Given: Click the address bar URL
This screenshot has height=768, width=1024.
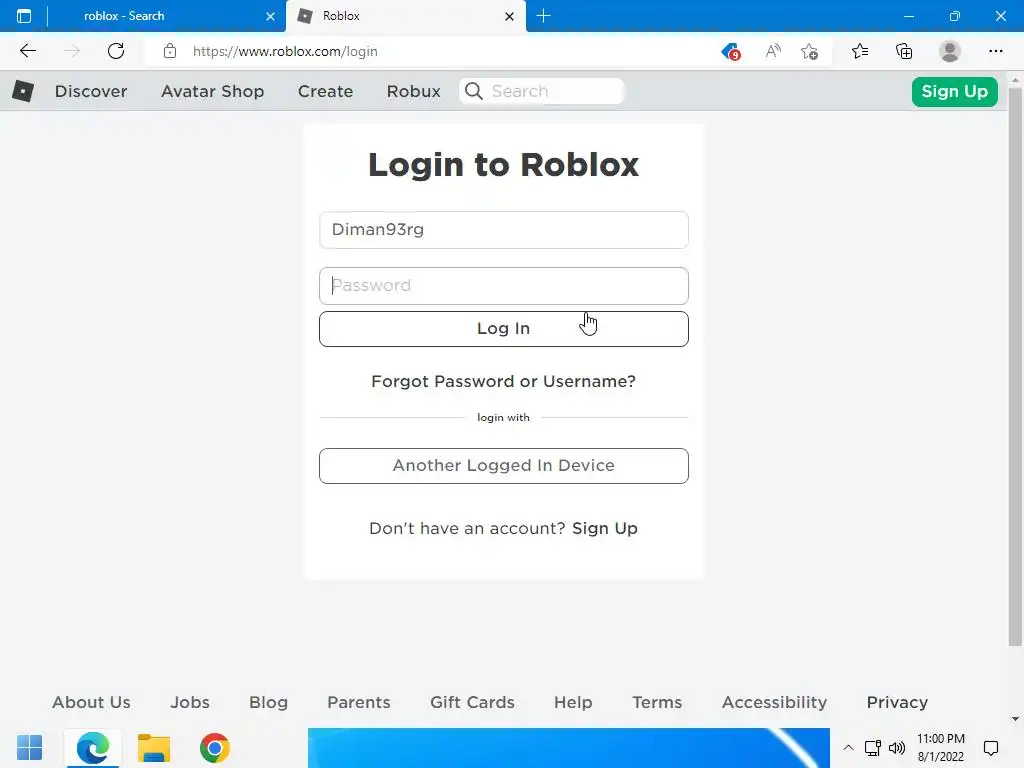Looking at the screenshot, I should tap(285, 51).
